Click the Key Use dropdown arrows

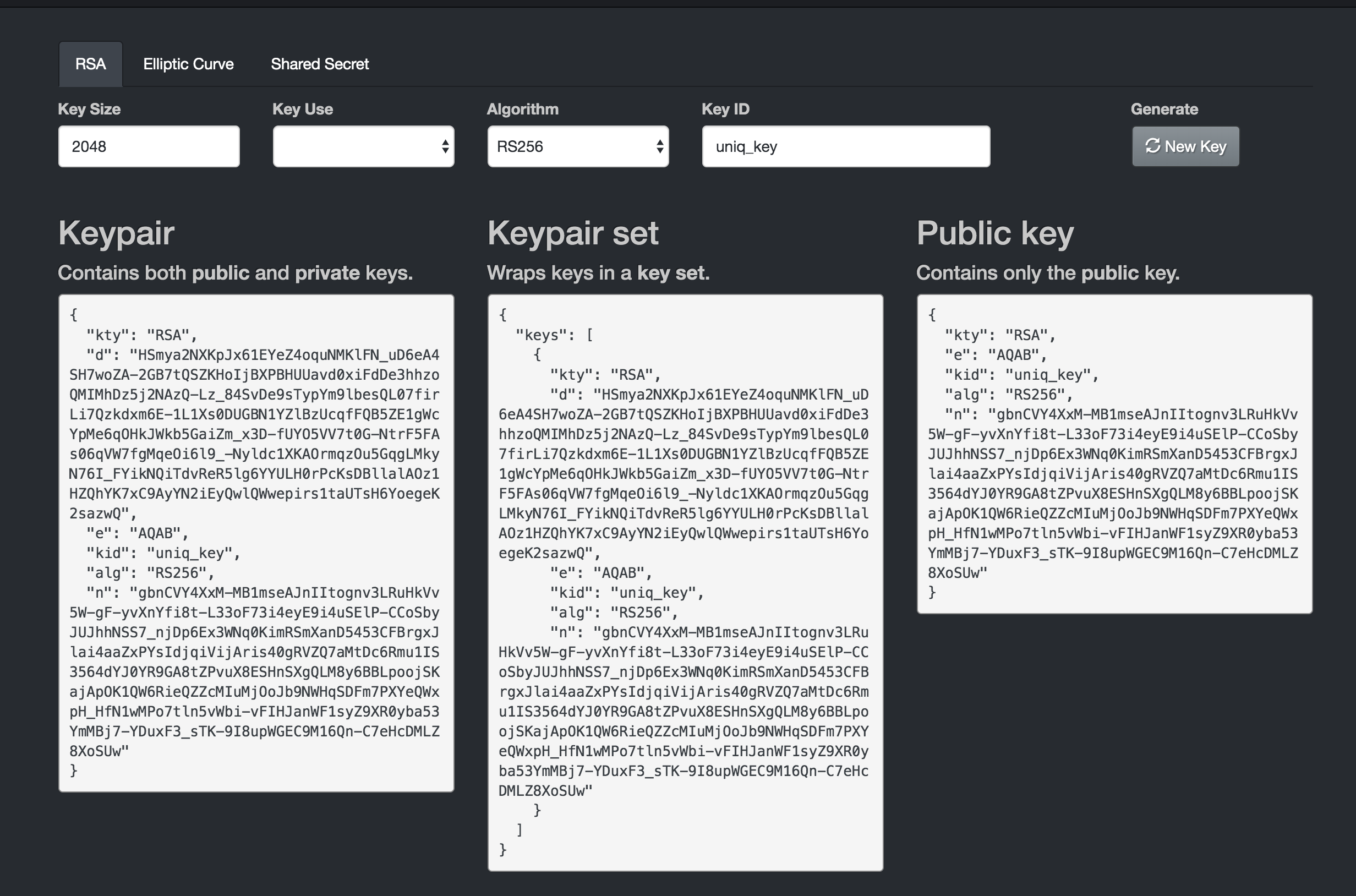[445, 147]
